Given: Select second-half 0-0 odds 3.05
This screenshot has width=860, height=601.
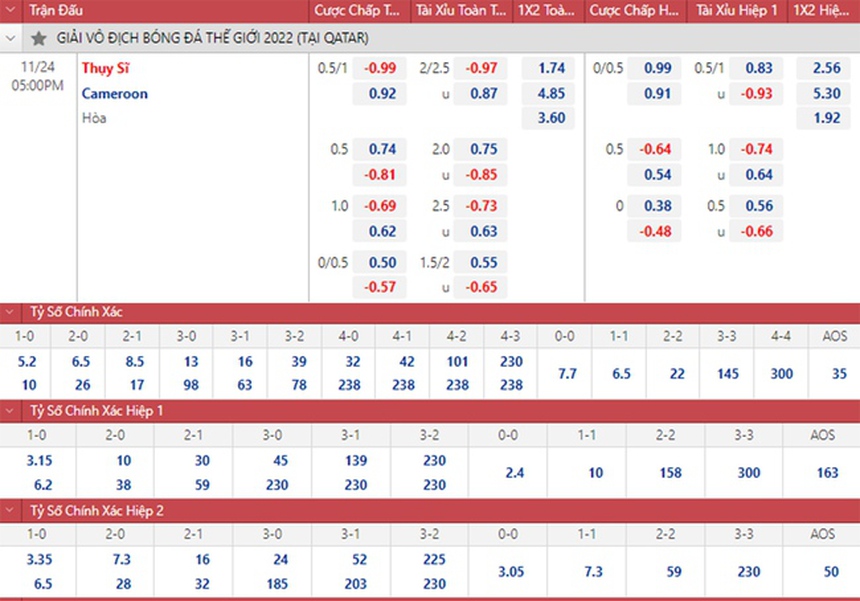Looking at the screenshot, I should [509, 571].
